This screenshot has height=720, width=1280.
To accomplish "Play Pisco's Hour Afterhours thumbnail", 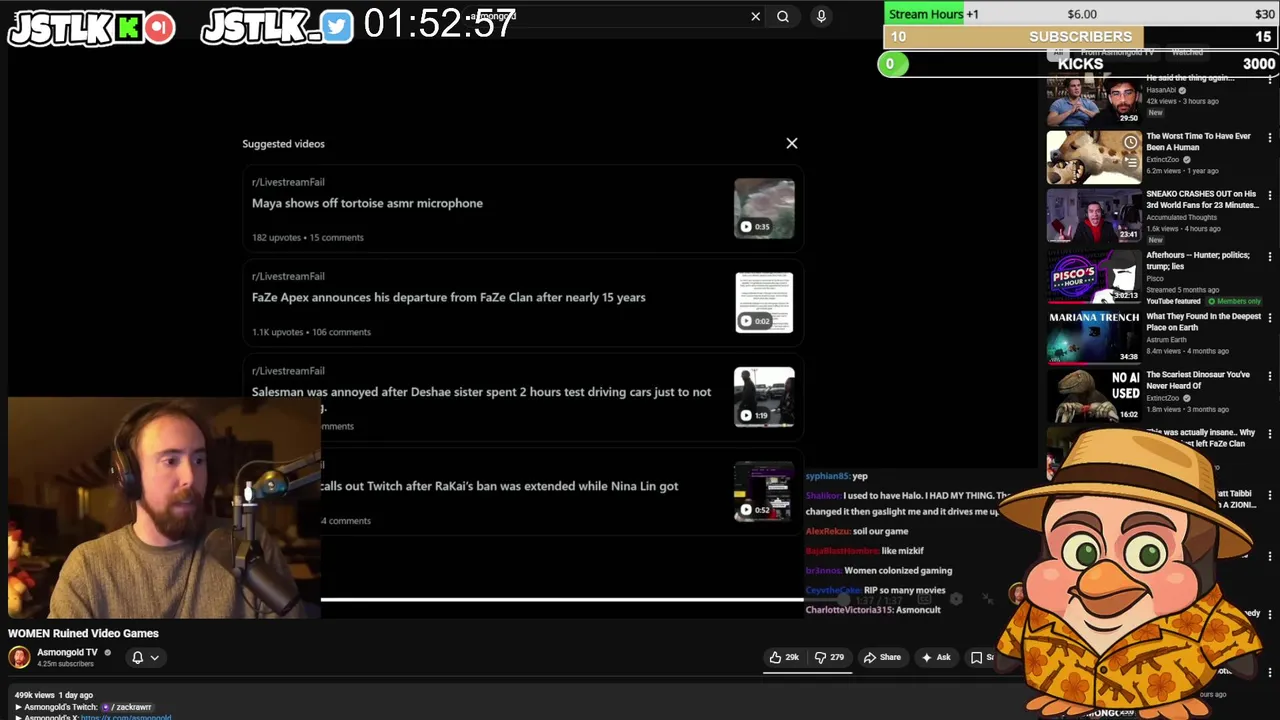I will tap(1094, 276).
